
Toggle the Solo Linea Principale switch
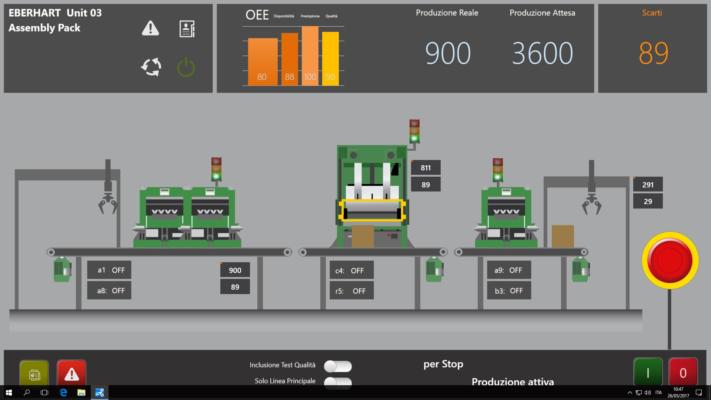click(x=338, y=382)
